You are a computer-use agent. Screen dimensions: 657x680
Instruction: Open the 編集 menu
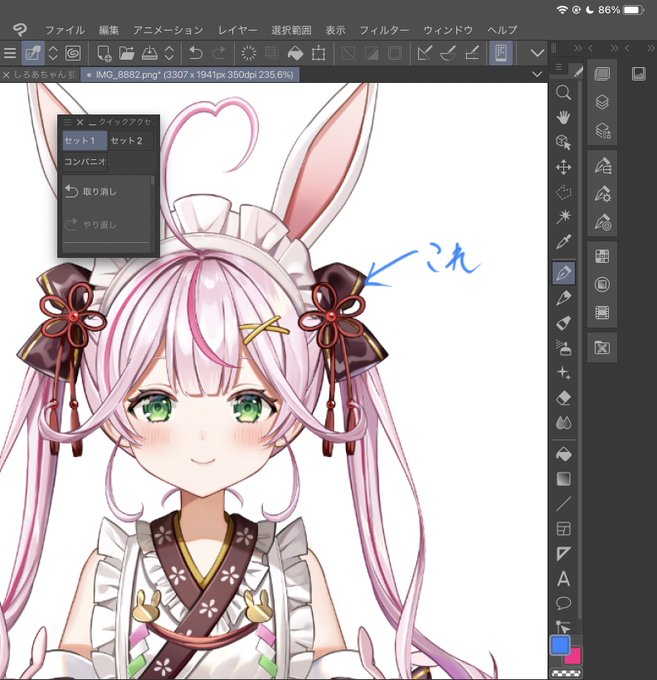[108, 30]
